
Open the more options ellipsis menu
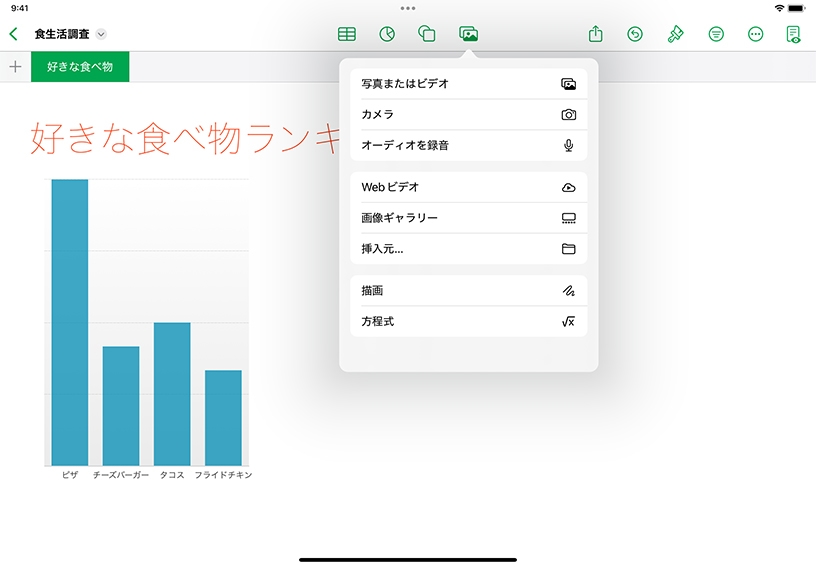(x=756, y=34)
